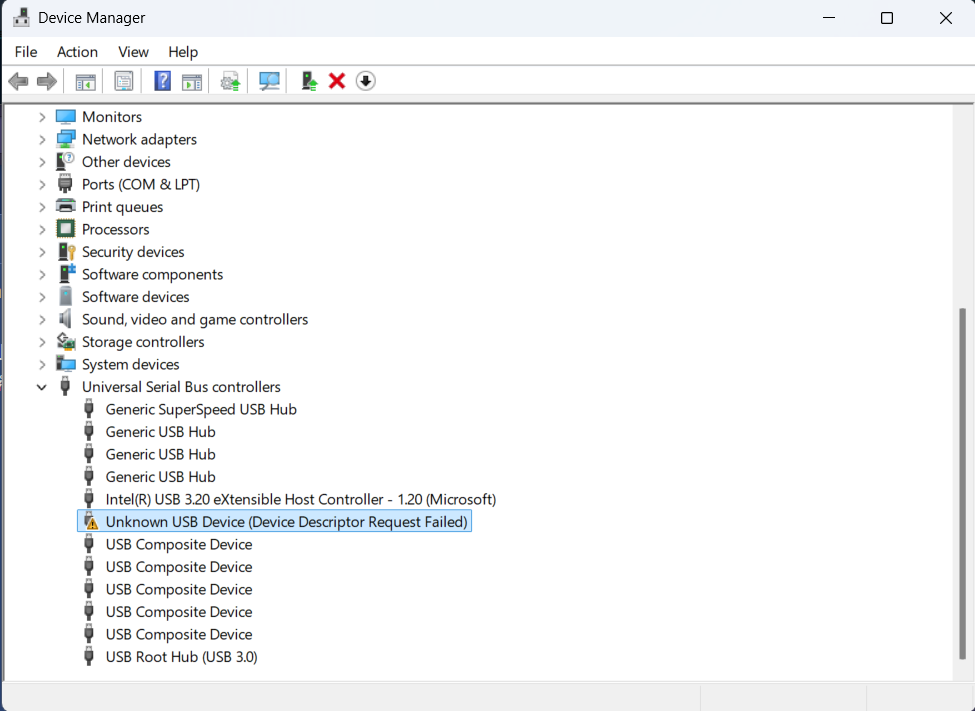Screen dimensions: 975x711
Task: Open the Help menu
Action: [183, 52]
